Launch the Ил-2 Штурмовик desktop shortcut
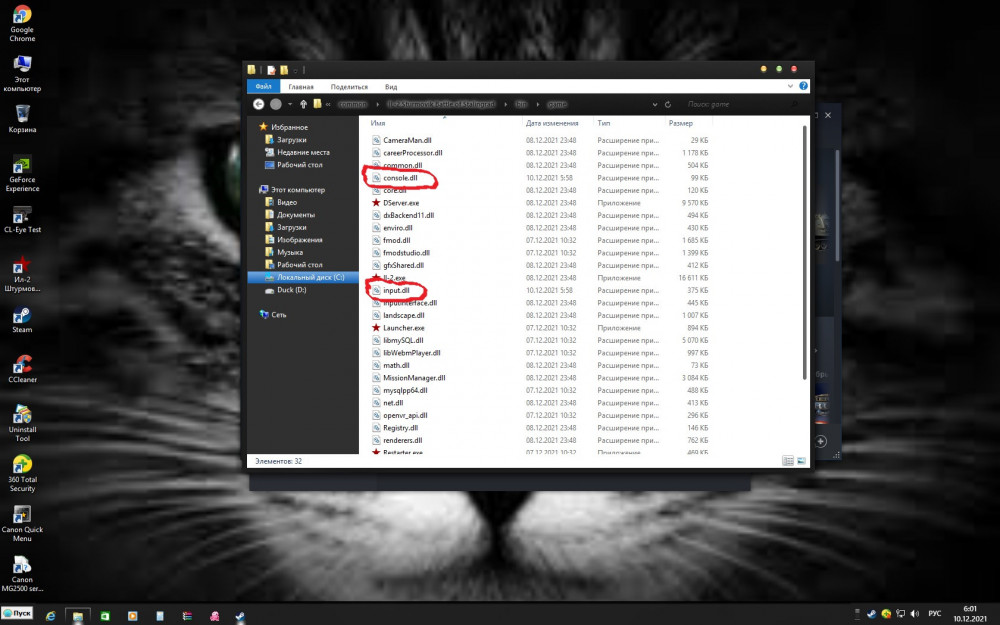Image resolution: width=1000 pixels, height=625 pixels. click(x=22, y=274)
